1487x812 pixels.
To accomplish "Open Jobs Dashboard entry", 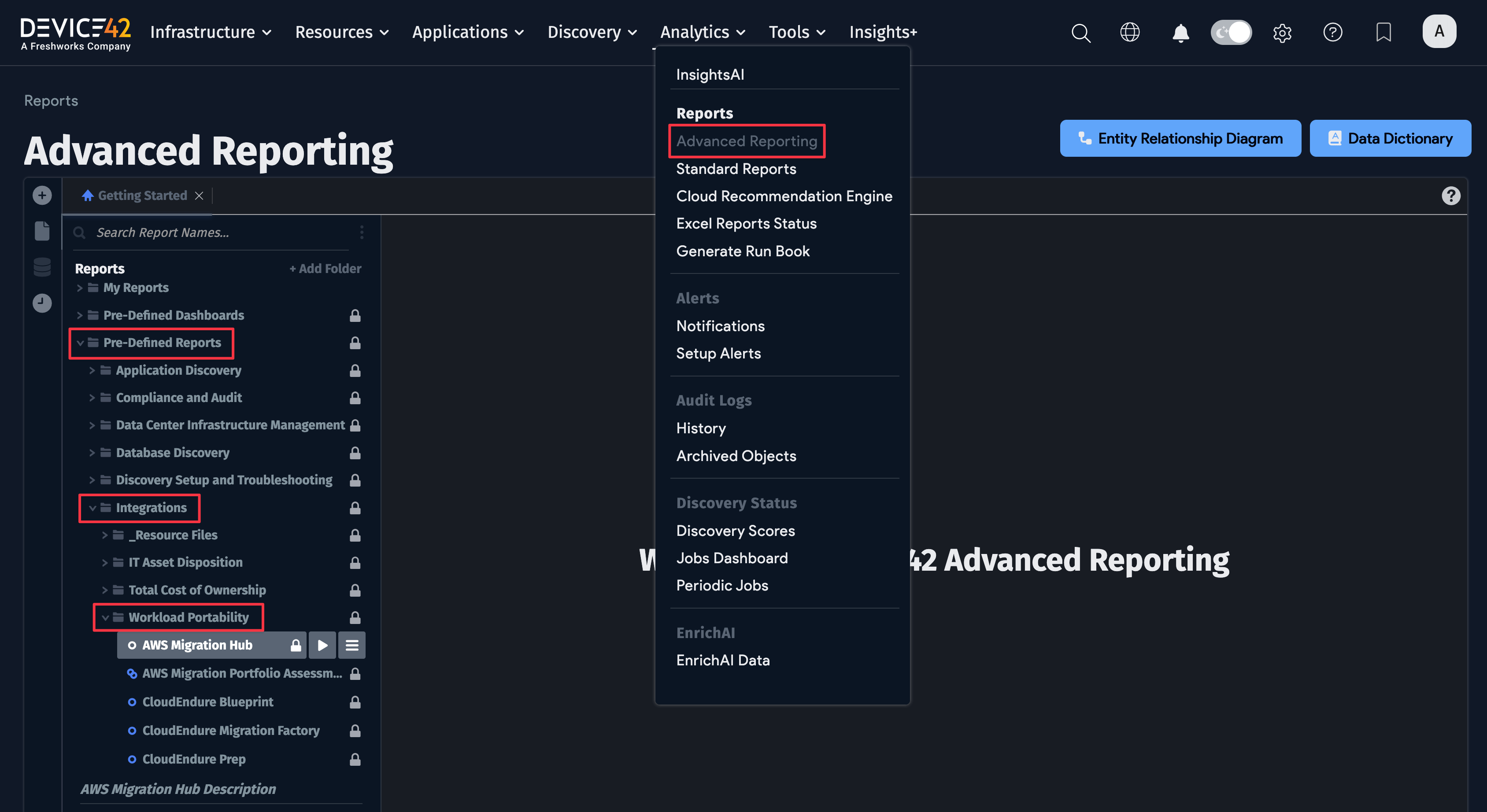I will click(x=731, y=558).
